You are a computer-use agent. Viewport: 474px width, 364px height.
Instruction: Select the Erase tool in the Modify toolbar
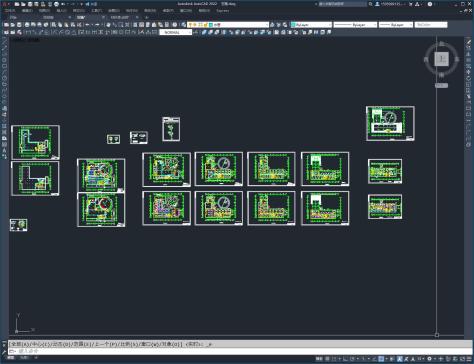coord(468,42)
